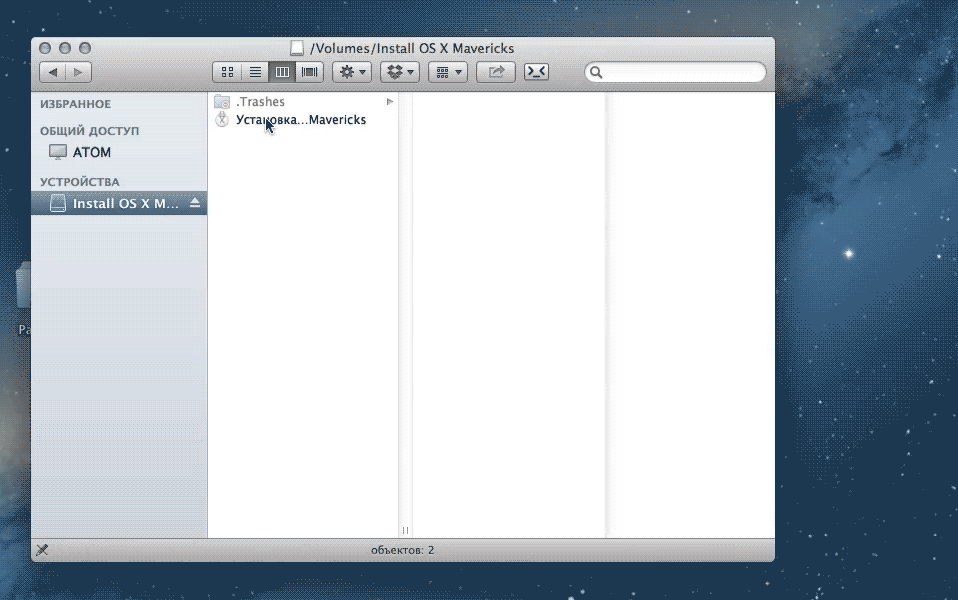
Task: Switch to list view
Action: click(x=255, y=72)
